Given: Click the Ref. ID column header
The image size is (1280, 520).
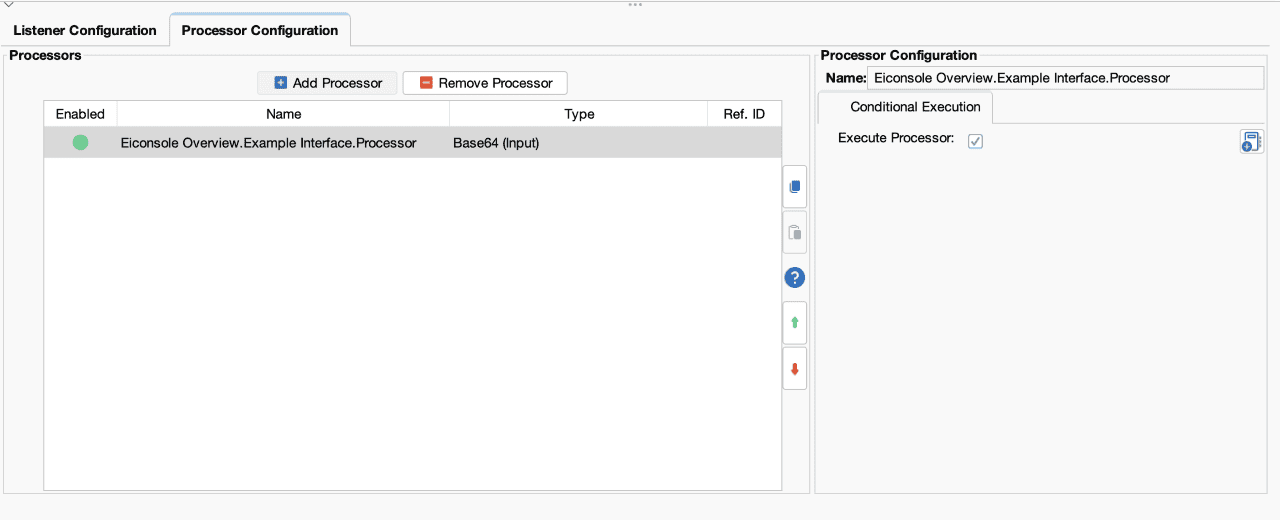Looking at the screenshot, I should pyautogui.click(x=744, y=114).
